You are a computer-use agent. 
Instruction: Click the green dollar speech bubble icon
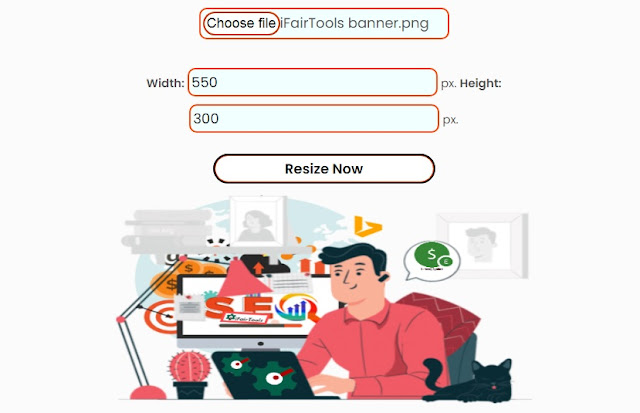coord(431,261)
